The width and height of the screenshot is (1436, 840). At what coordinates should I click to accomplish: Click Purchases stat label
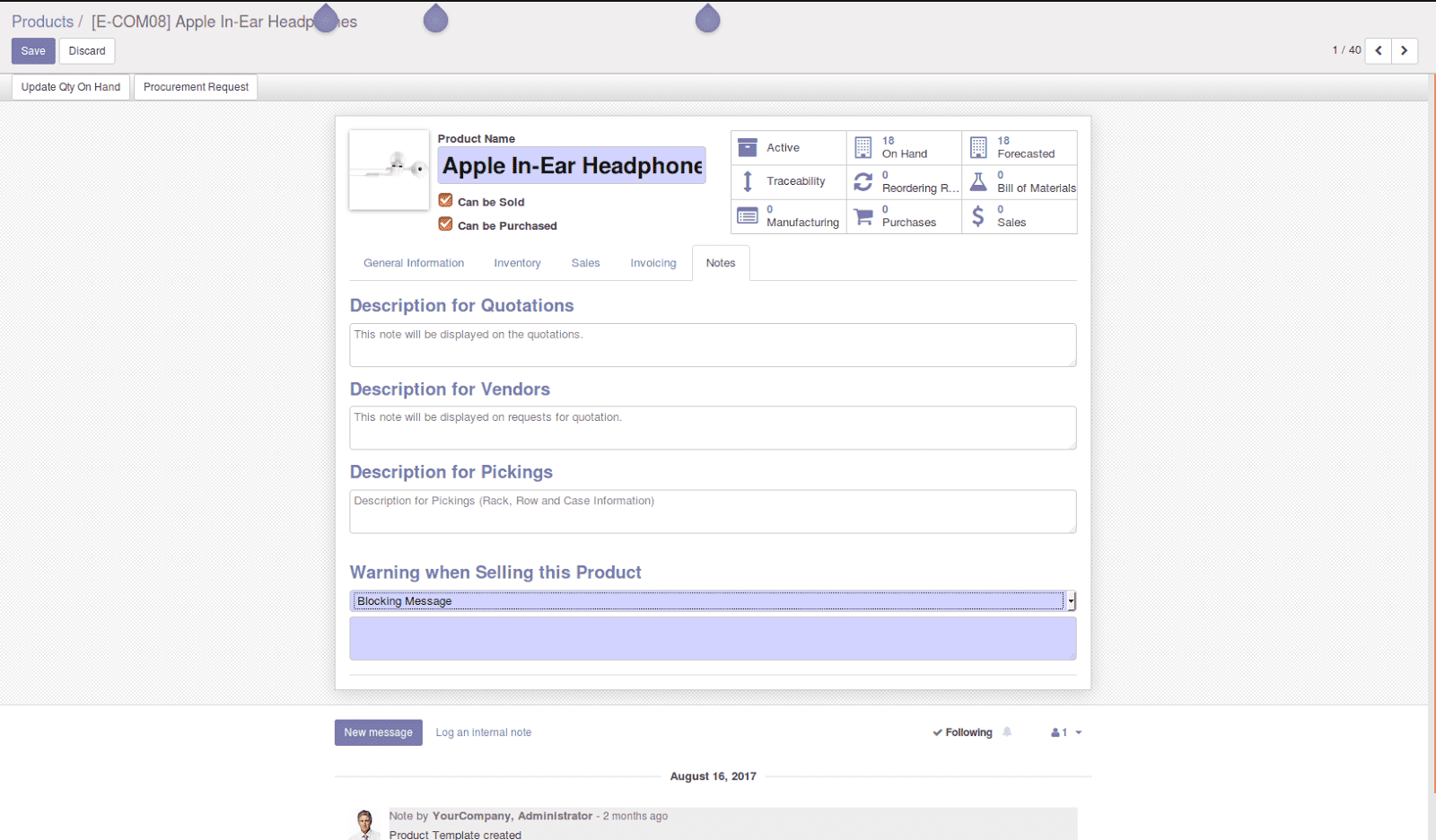point(908,216)
